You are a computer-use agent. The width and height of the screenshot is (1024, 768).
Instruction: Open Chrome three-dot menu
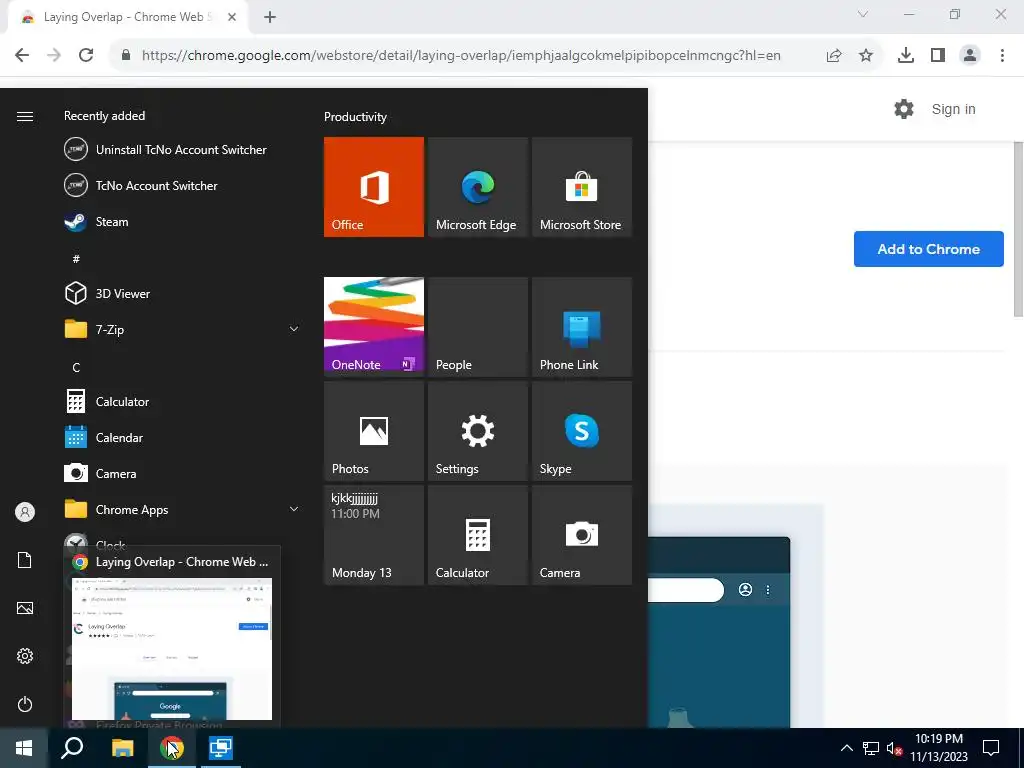pos(1002,56)
